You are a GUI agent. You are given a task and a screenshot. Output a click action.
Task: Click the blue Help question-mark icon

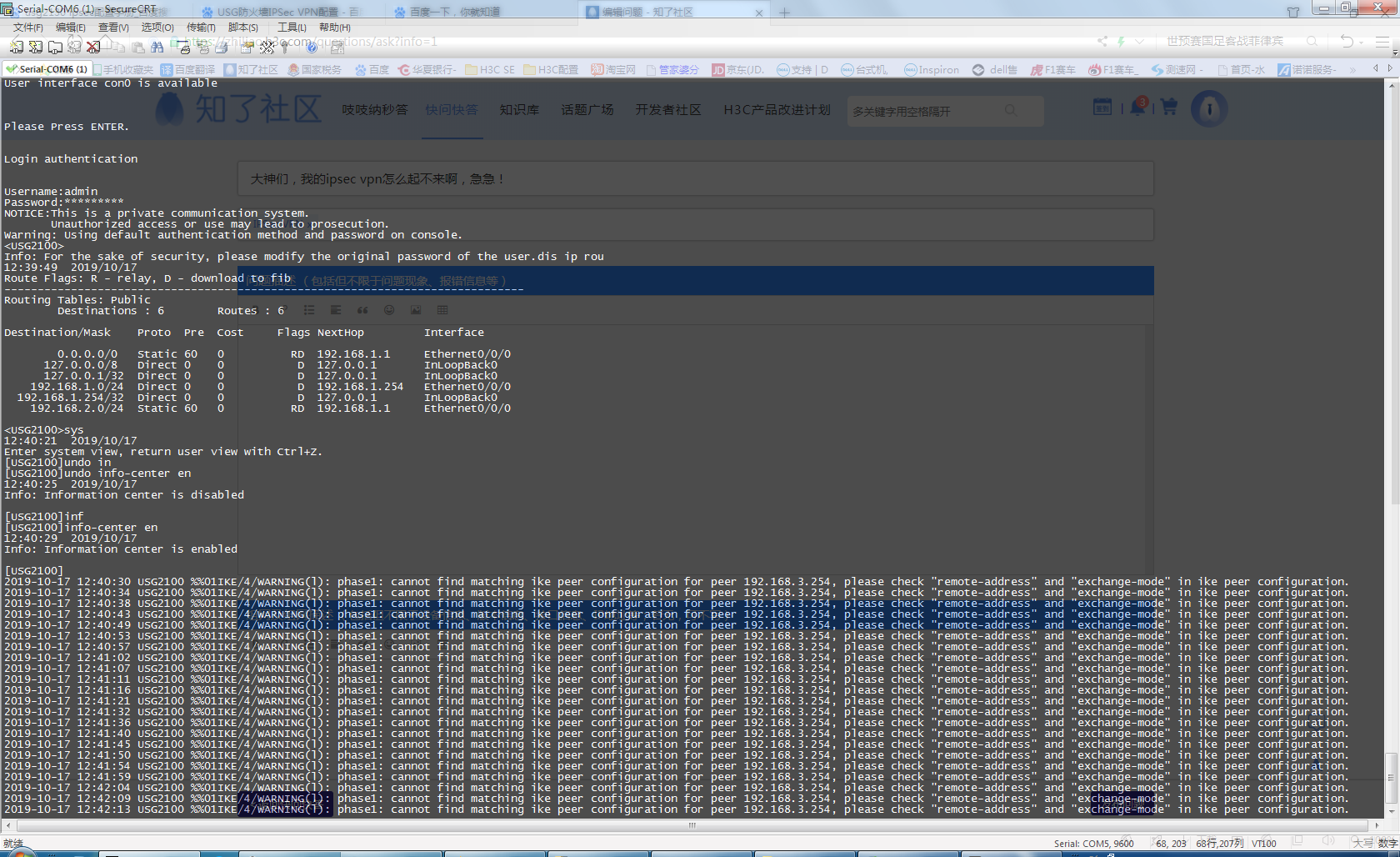[312, 48]
